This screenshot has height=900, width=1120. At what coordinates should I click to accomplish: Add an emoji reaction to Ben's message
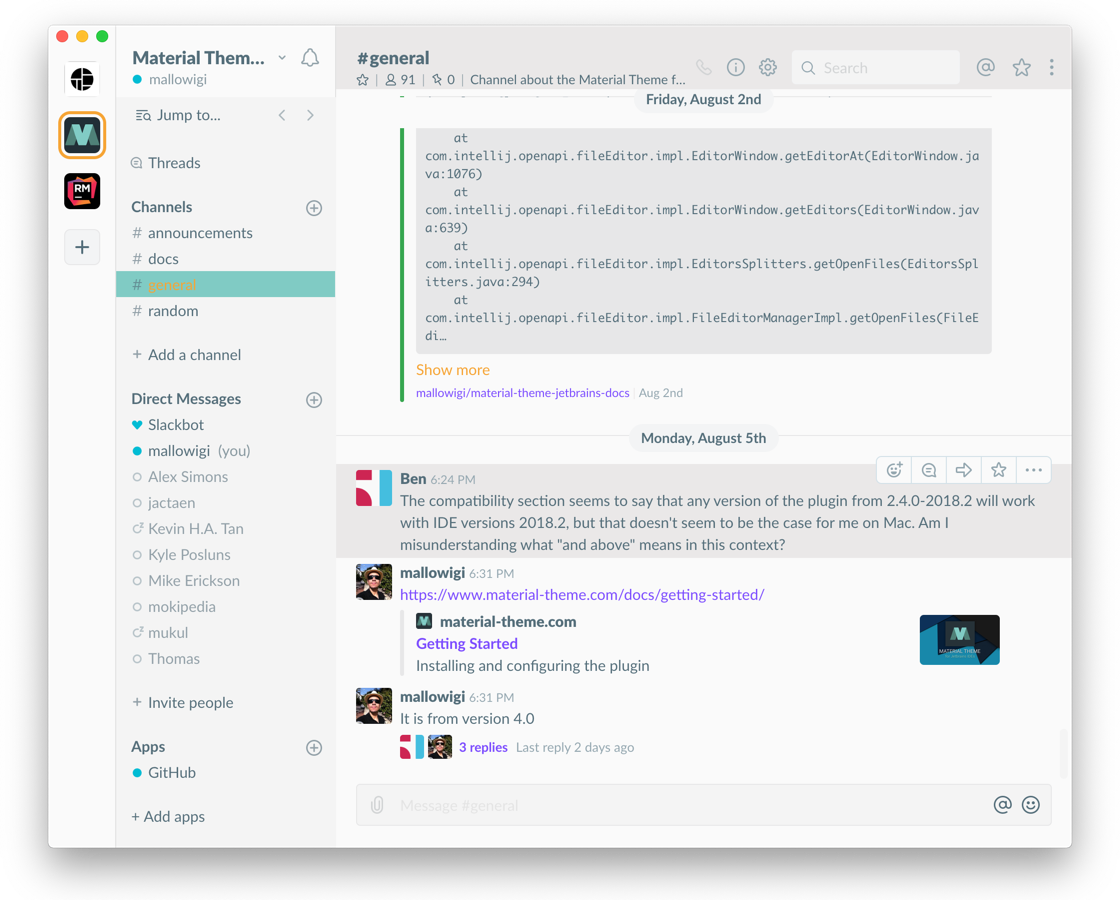pyautogui.click(x=893, y=469)
